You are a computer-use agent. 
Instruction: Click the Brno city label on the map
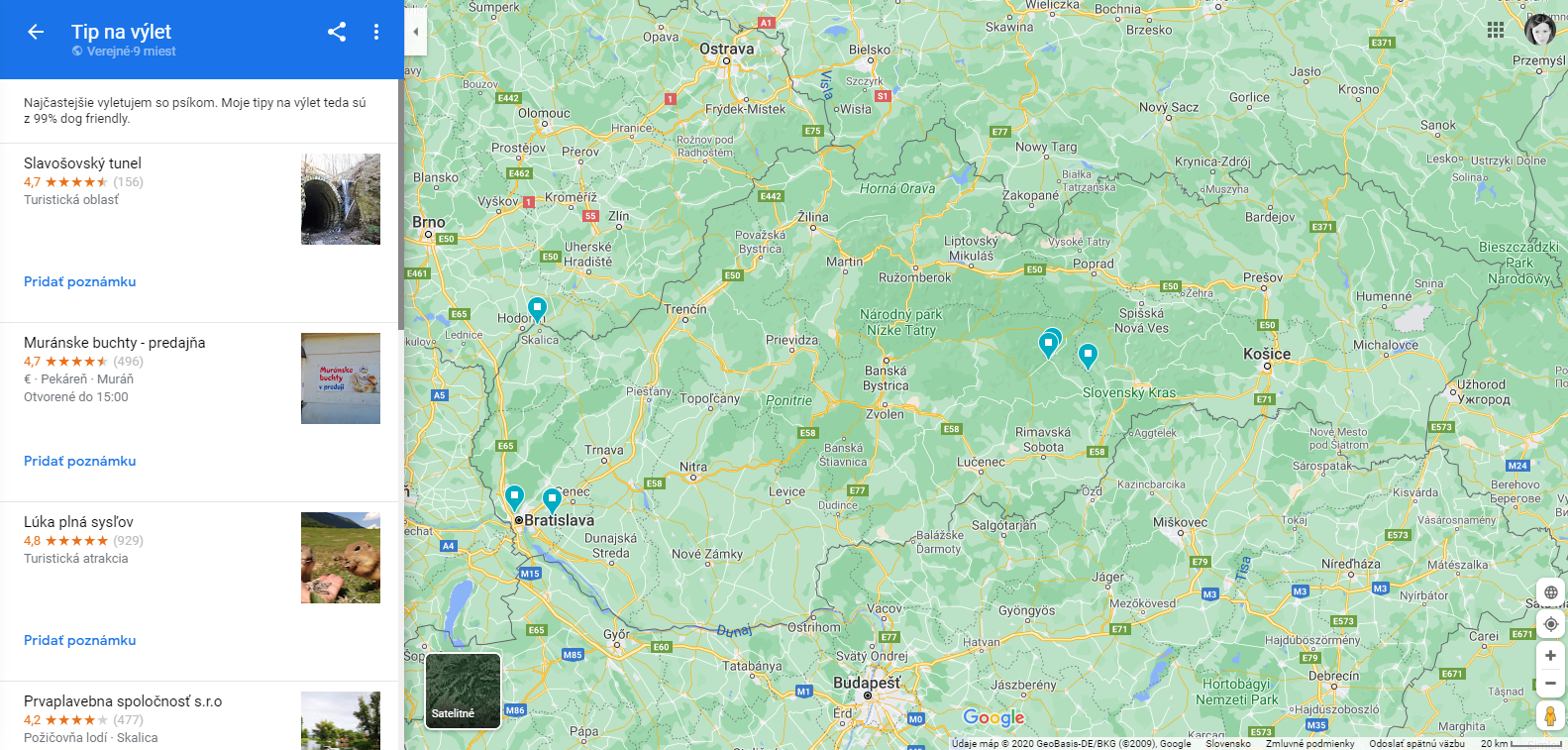tap(429, 222)
